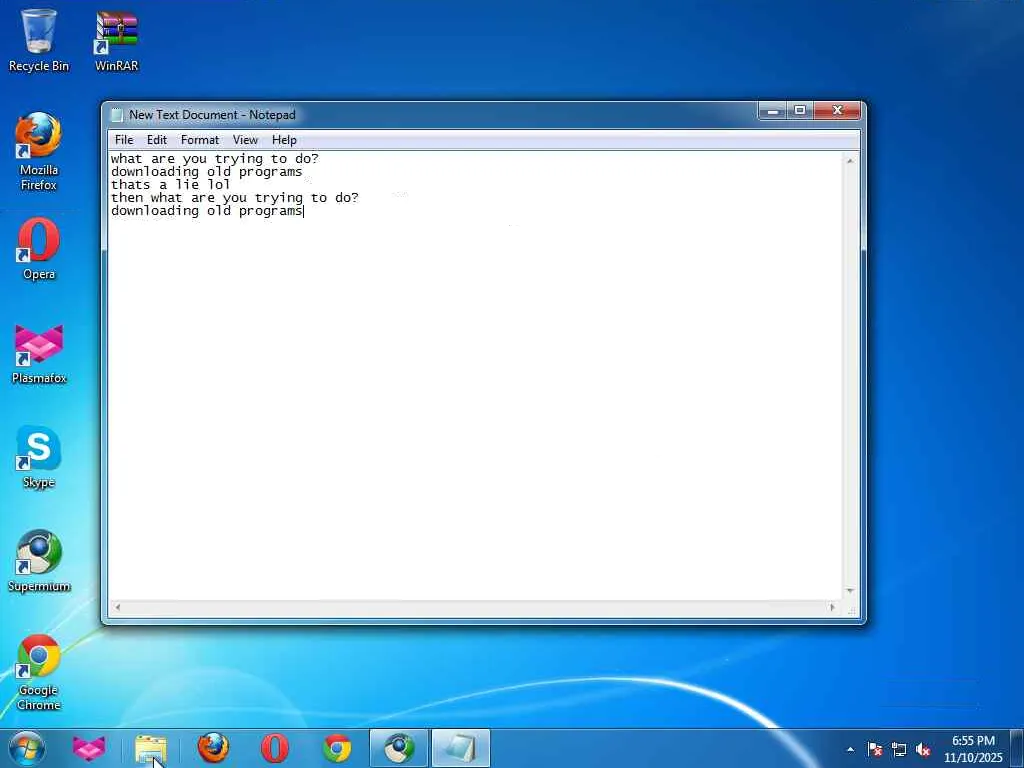Minimize the Notepad window

tap(772, 111)
